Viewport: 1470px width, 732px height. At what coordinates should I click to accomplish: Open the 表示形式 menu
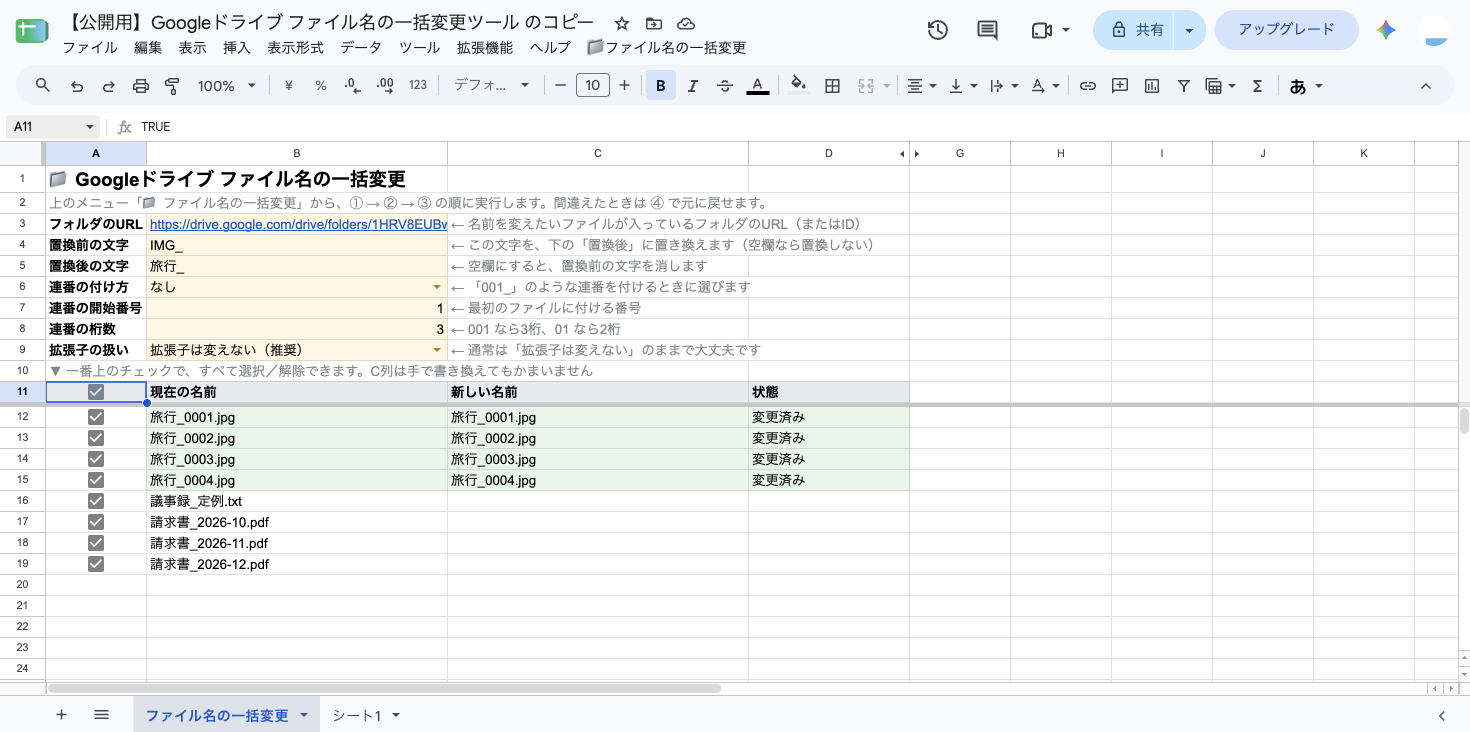point(295,47)
